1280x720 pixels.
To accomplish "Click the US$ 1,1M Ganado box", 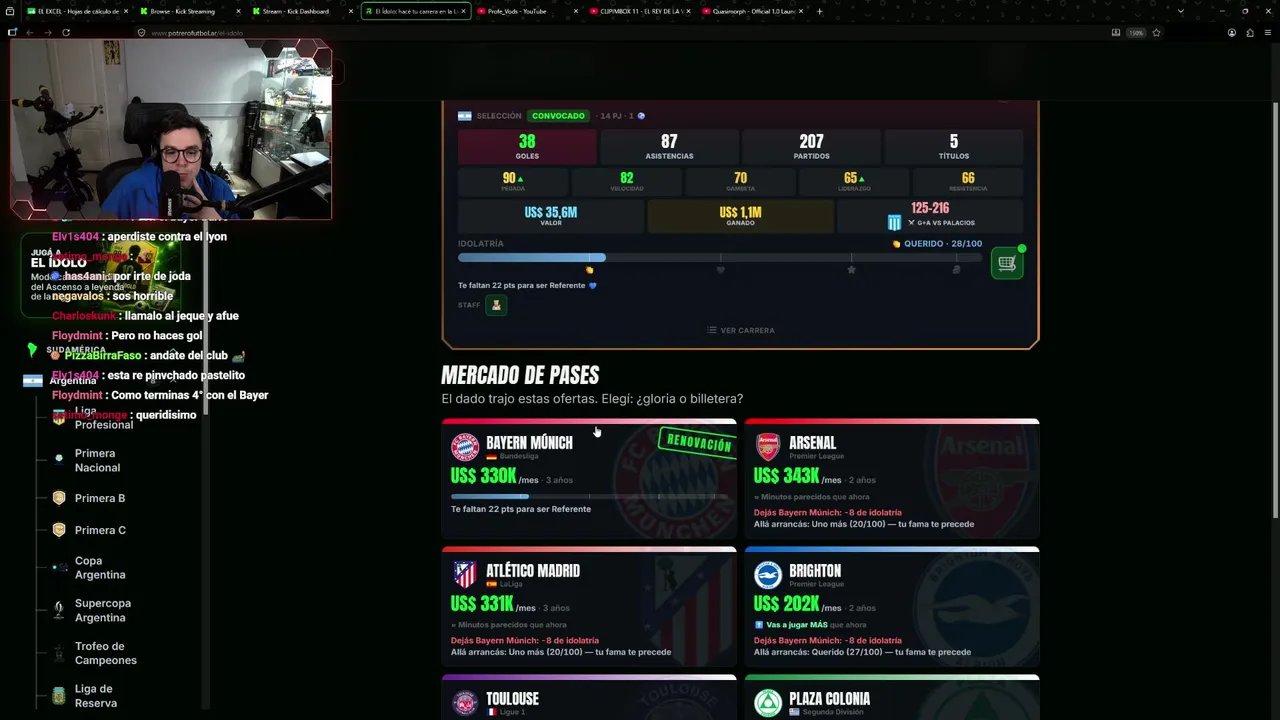I will click(x=740, y=216).
